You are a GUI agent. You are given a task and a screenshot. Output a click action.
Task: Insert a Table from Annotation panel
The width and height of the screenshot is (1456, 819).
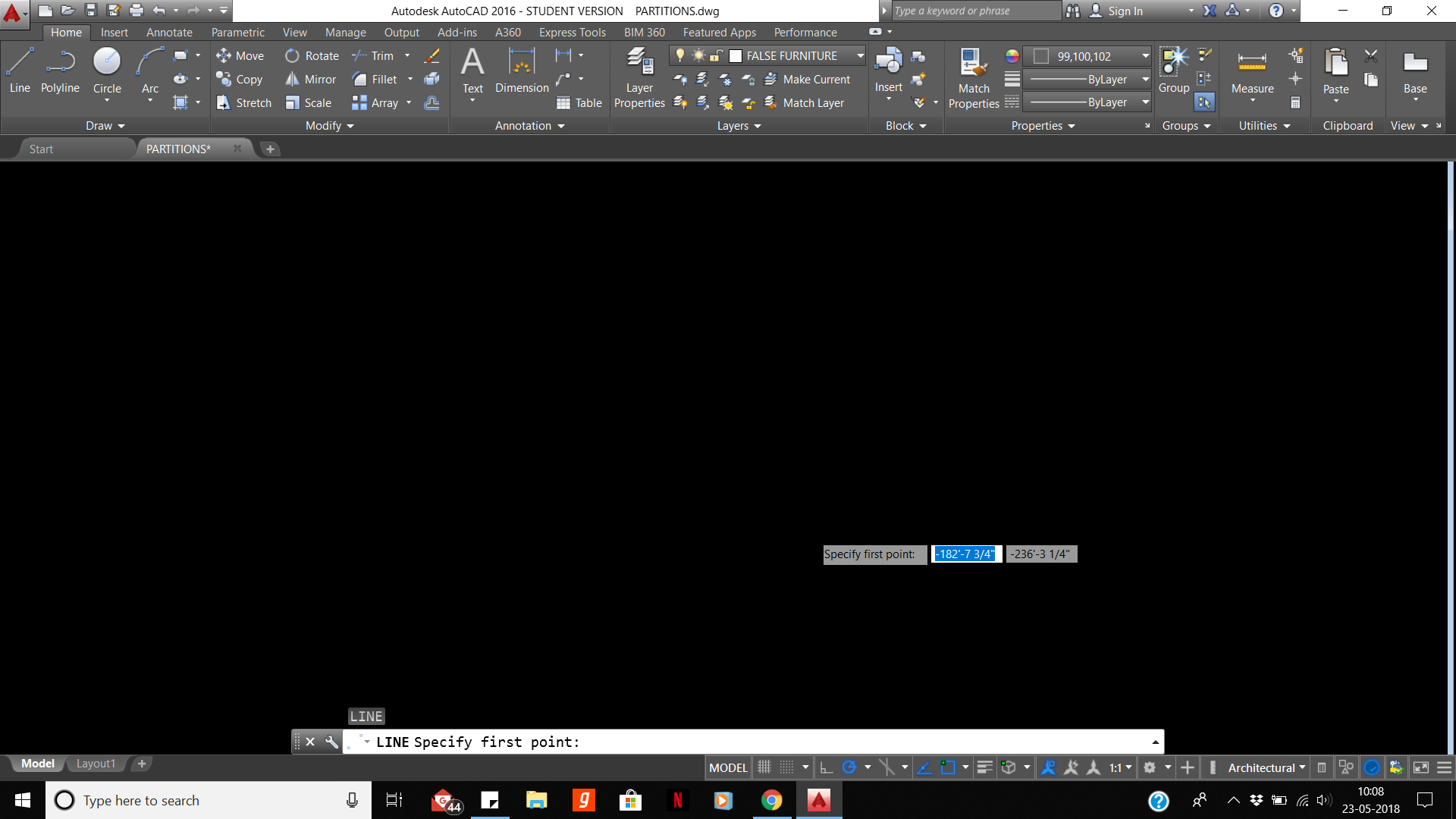[579, 102]
